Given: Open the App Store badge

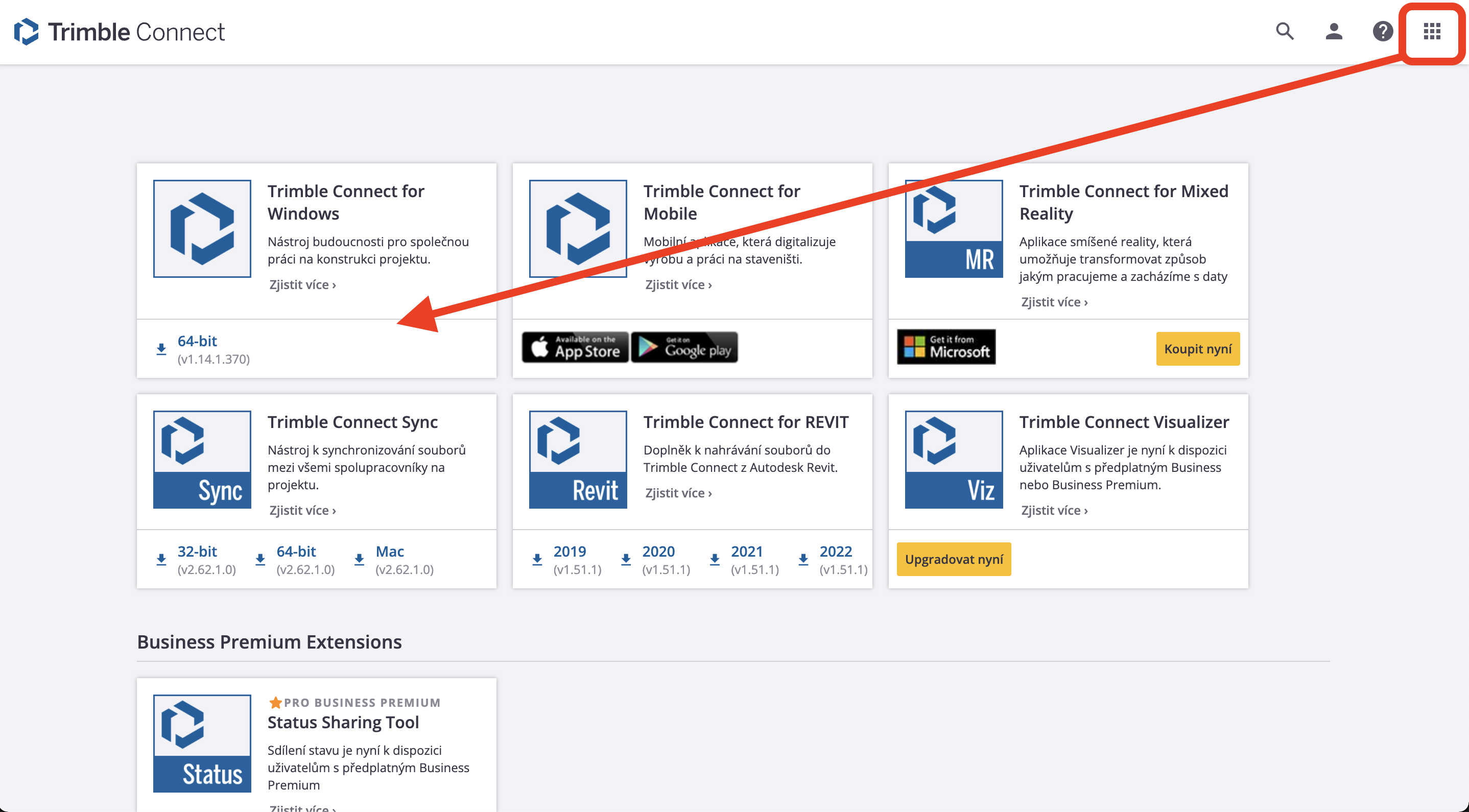Looking at the screenshot, I should click(575, 347).
